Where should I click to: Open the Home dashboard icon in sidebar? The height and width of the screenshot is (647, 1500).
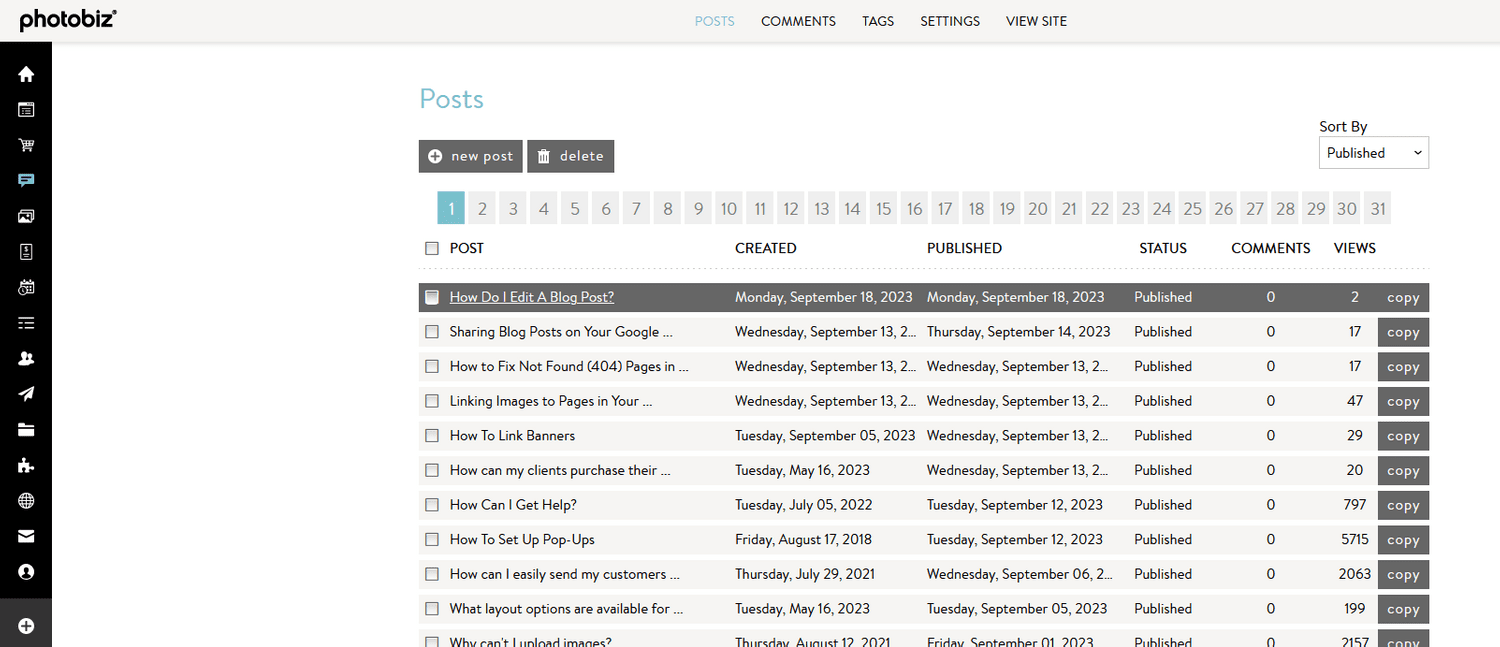pyautogui.click(x=25, y=74)
